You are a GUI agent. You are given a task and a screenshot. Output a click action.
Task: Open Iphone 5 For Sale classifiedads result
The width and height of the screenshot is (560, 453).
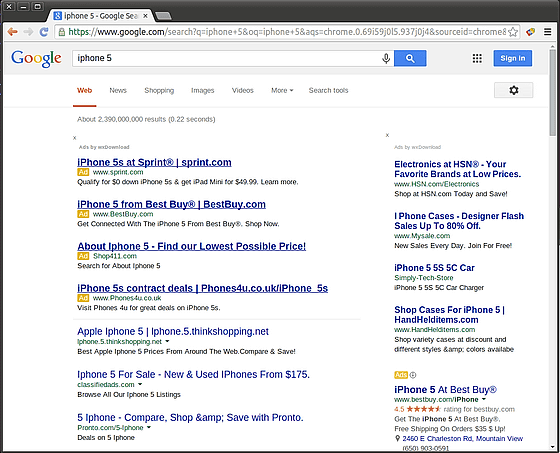(x=194, y=374)
